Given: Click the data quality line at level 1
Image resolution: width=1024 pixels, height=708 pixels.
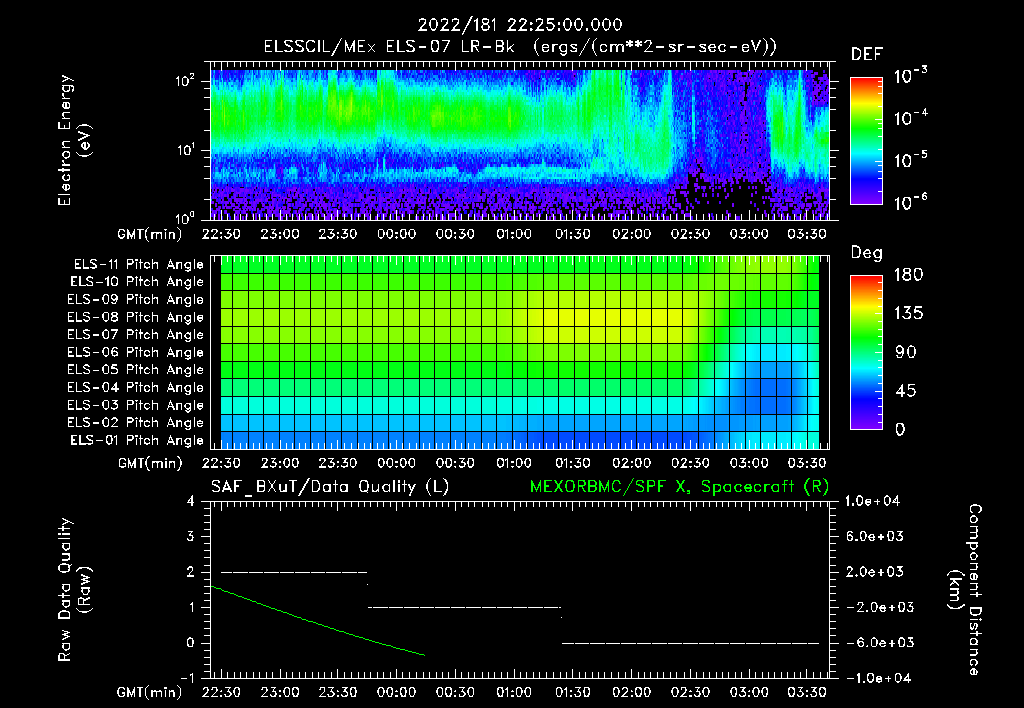Looking at the screenshot, I should coord(464,607).
